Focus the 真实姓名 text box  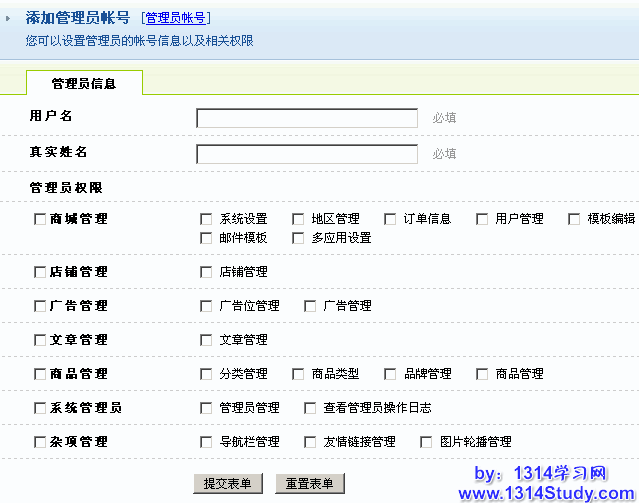coord(307,154)
